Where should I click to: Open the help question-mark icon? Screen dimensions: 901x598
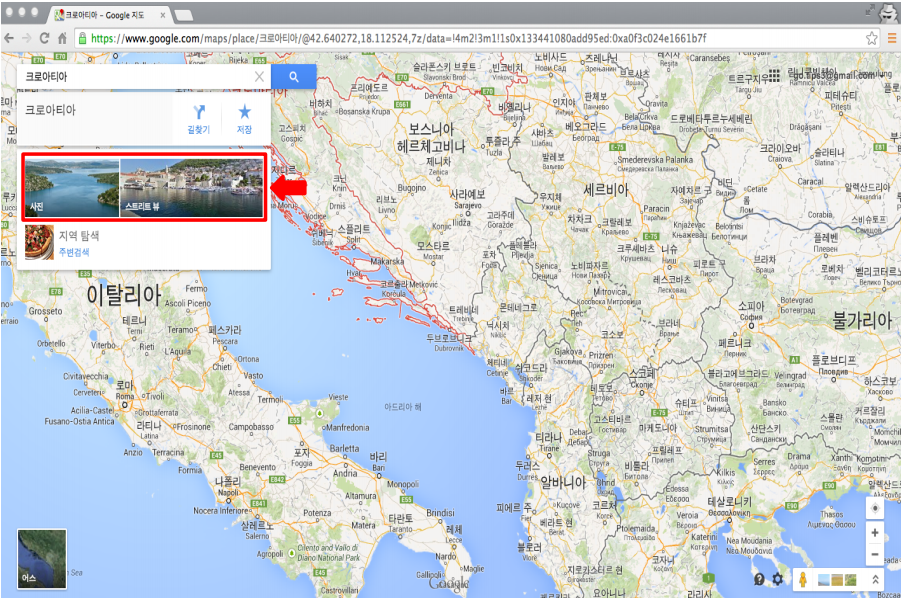(759, 579)
